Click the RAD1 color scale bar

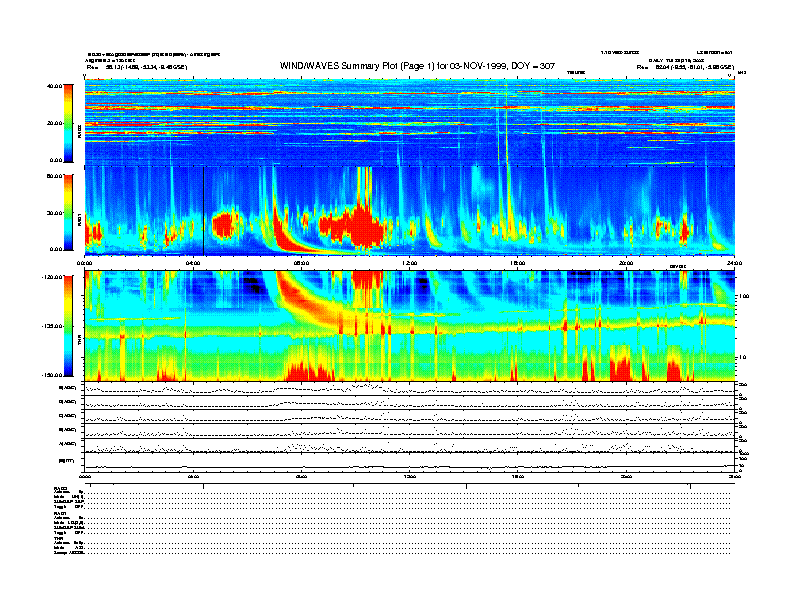68,213
